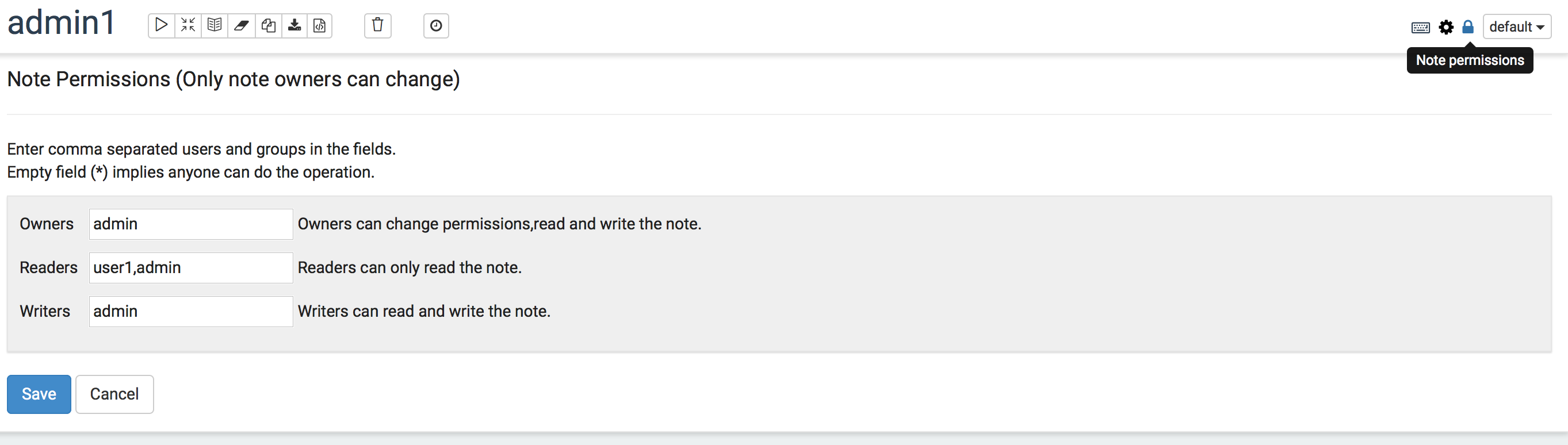Remove the note with the trash icon
This screenshot has height=445, width=1568.
[x=377, y=25]
